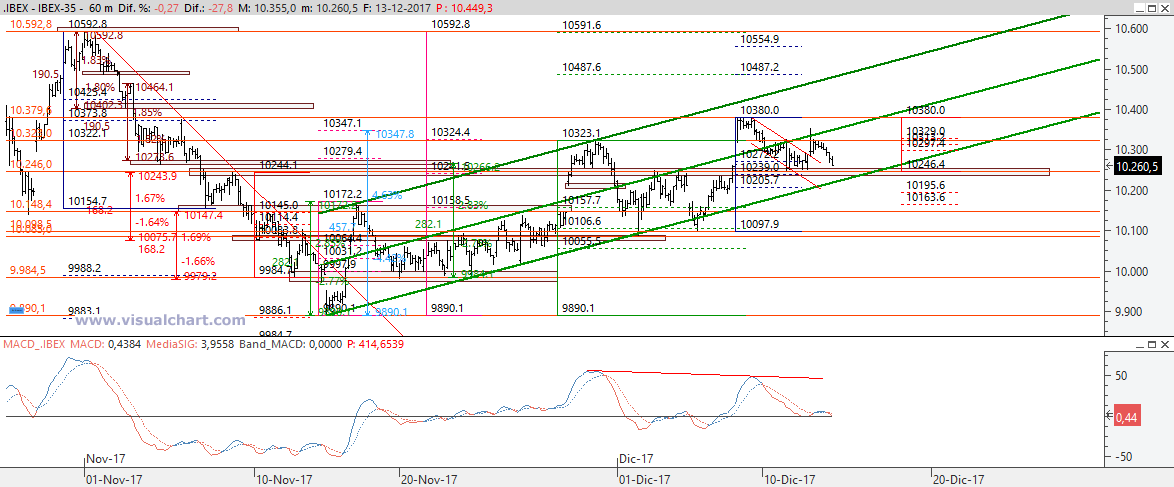Image resolution: width=1174 pixels, height=487 pixels.
Task: Open the www.visualchart.com watermark link
Action: coord(161,321)
